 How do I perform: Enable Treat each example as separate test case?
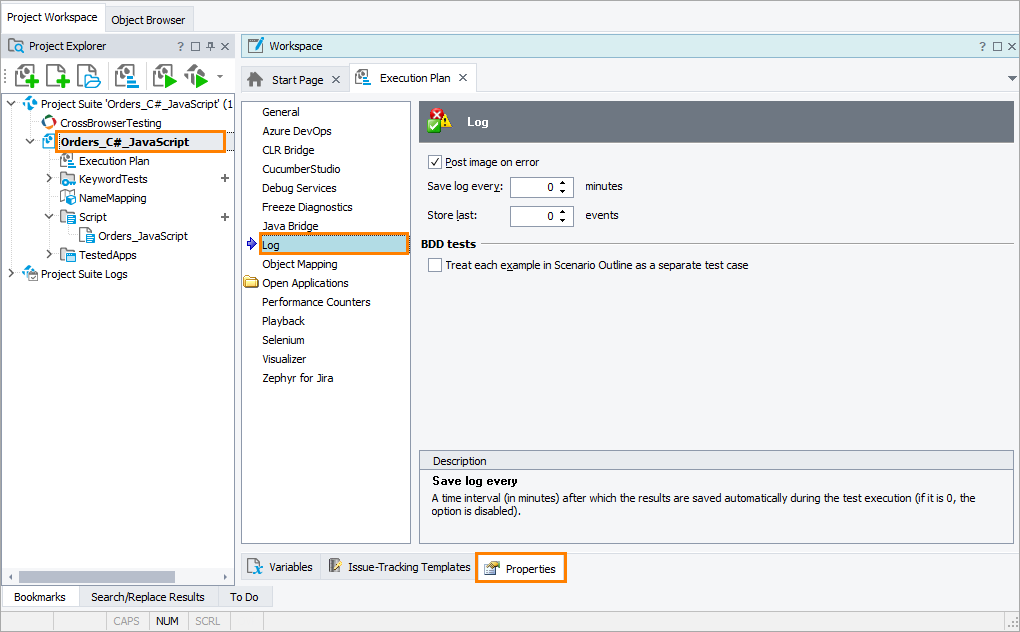click(435, 265)
